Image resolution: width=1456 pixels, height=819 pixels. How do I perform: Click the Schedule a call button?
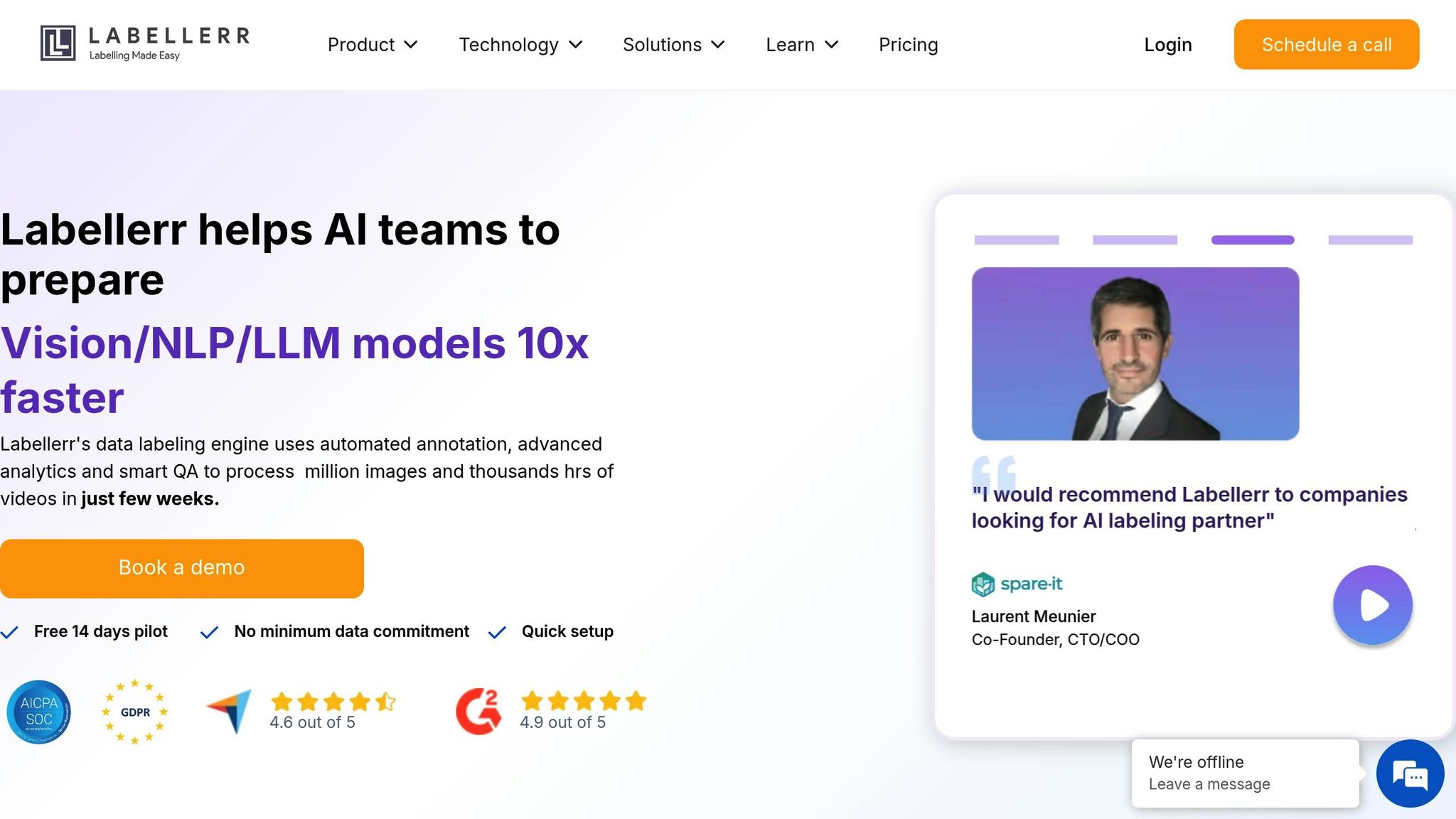click(1327, 44)
